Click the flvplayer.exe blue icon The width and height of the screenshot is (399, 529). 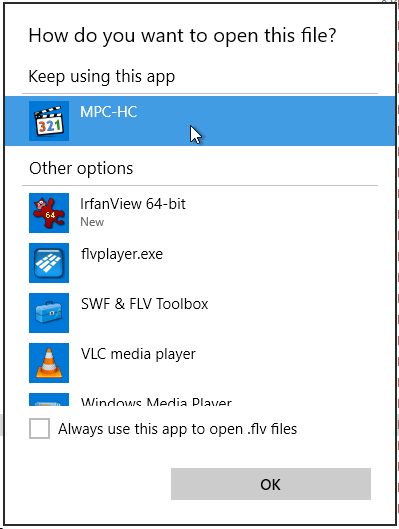tap(49, 263)
